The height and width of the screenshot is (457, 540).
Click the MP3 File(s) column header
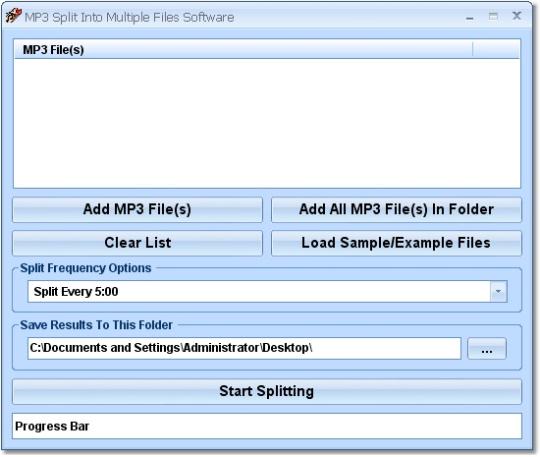pyautogui.click(x=243, y=49)
